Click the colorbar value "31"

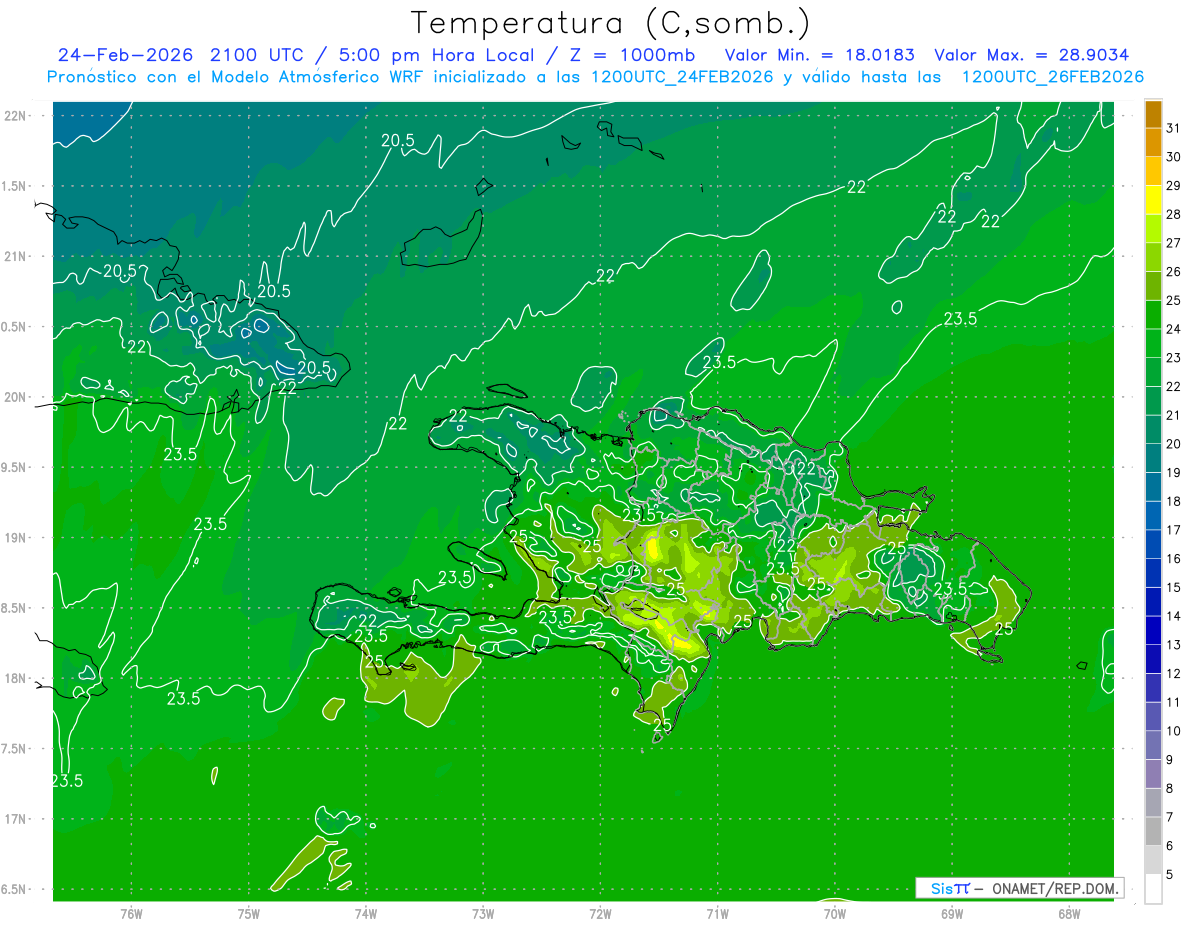[1173, 128]
